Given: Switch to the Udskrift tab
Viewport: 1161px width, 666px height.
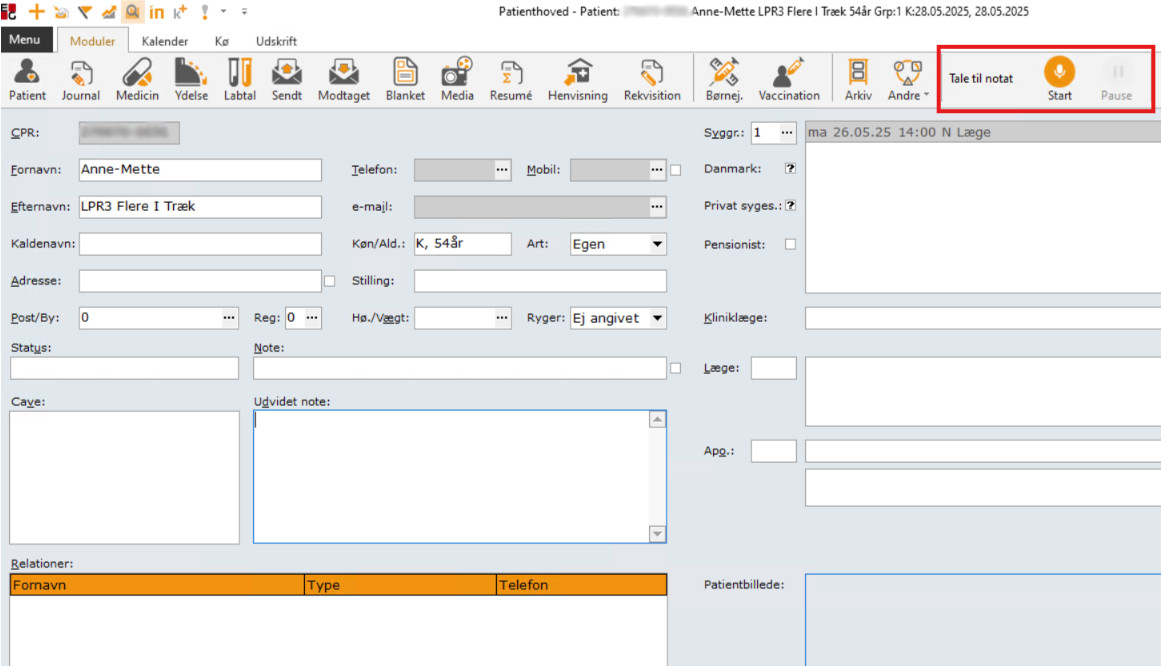Looking at the screenshot, I should coord(276,41).
